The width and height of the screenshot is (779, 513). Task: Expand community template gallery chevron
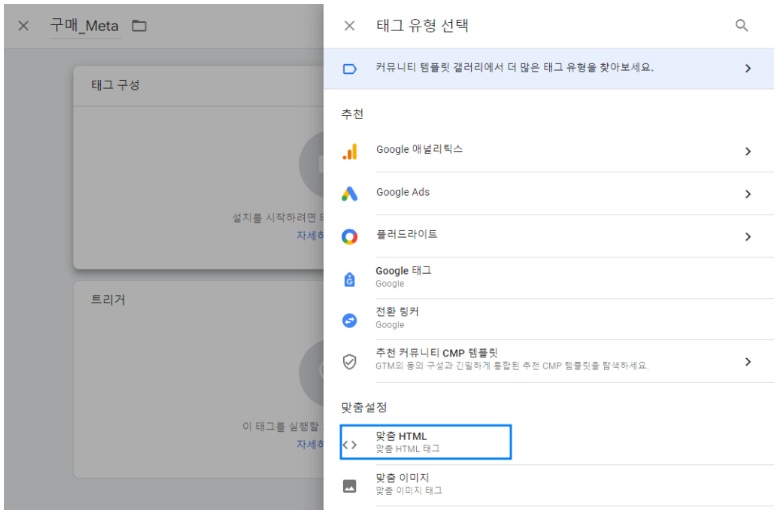point(748,69)
